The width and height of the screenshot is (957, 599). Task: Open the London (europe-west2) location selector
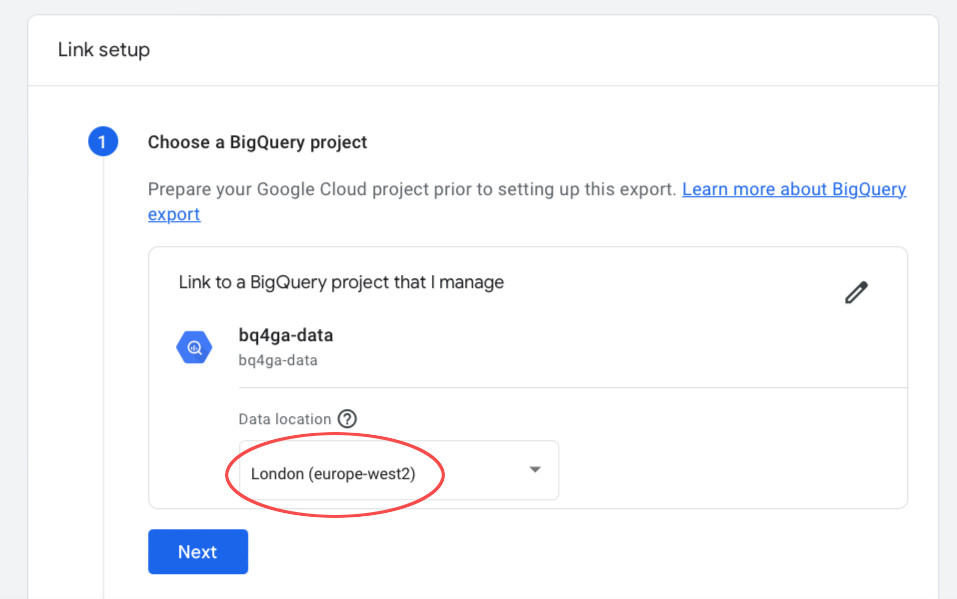click(x=399, y=470)
